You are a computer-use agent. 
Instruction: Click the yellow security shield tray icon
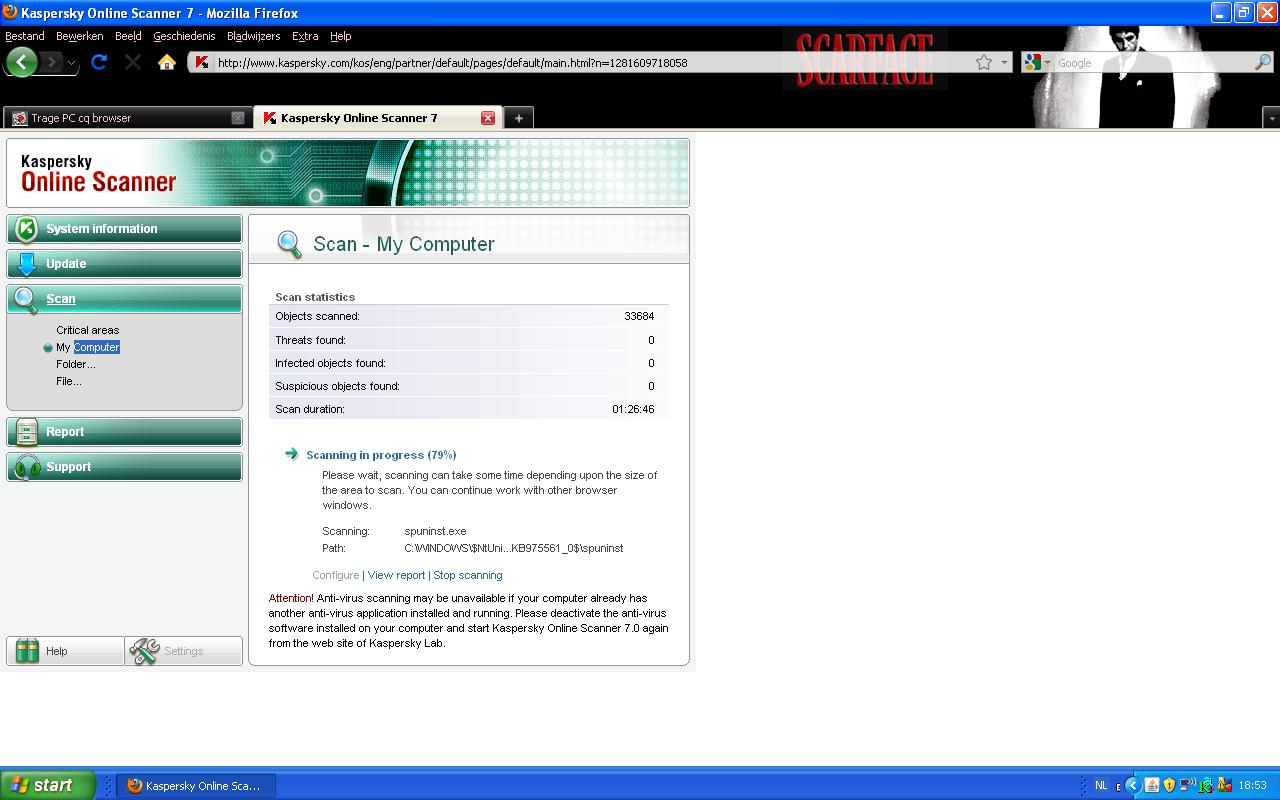tap(1169, 786)
